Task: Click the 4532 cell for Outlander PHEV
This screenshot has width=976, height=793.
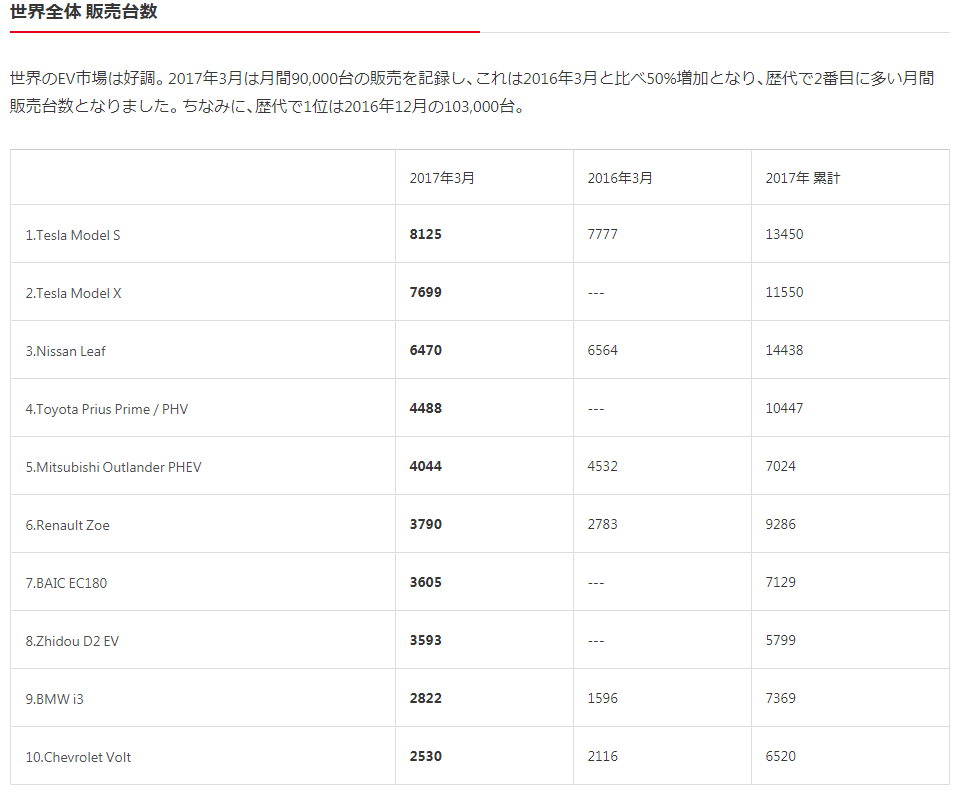Action: (x=603, y=466)
